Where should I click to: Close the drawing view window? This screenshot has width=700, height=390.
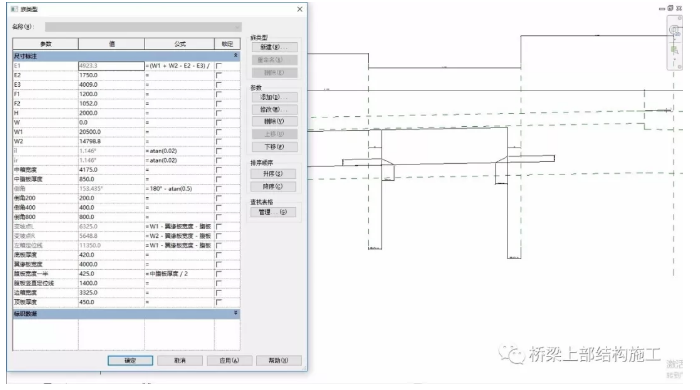pyautogui.click(x=679, y=8)
